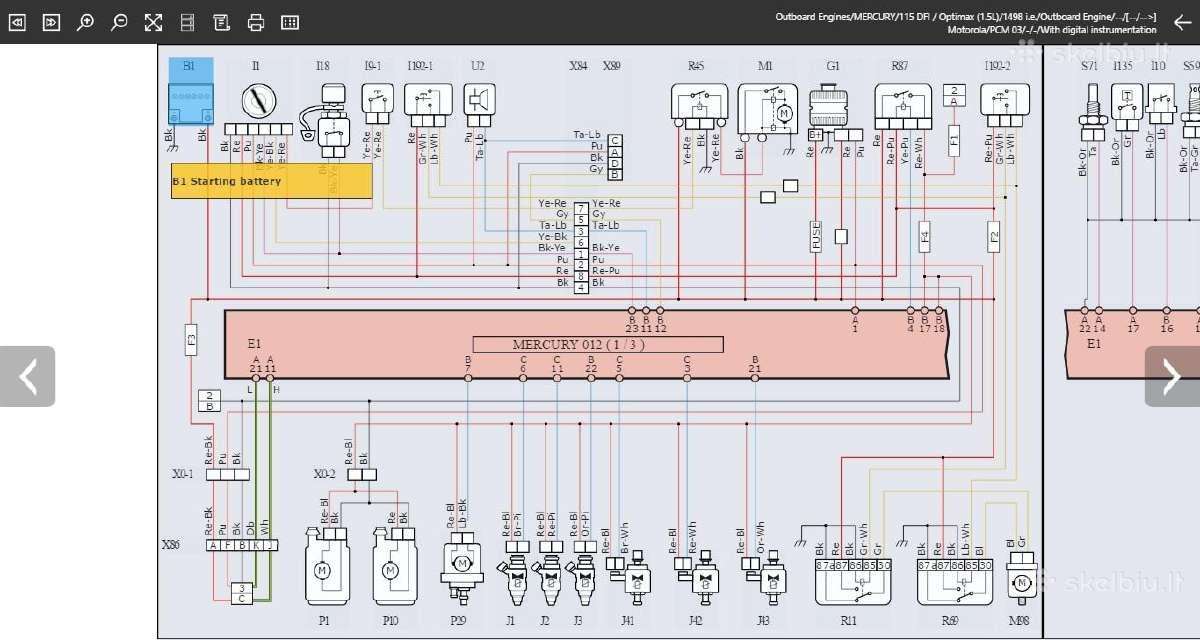Go to the next diagram page in the toolbar
Image resolution: width=1200 pixels, height=640 pixels.
tap(52, 22)
